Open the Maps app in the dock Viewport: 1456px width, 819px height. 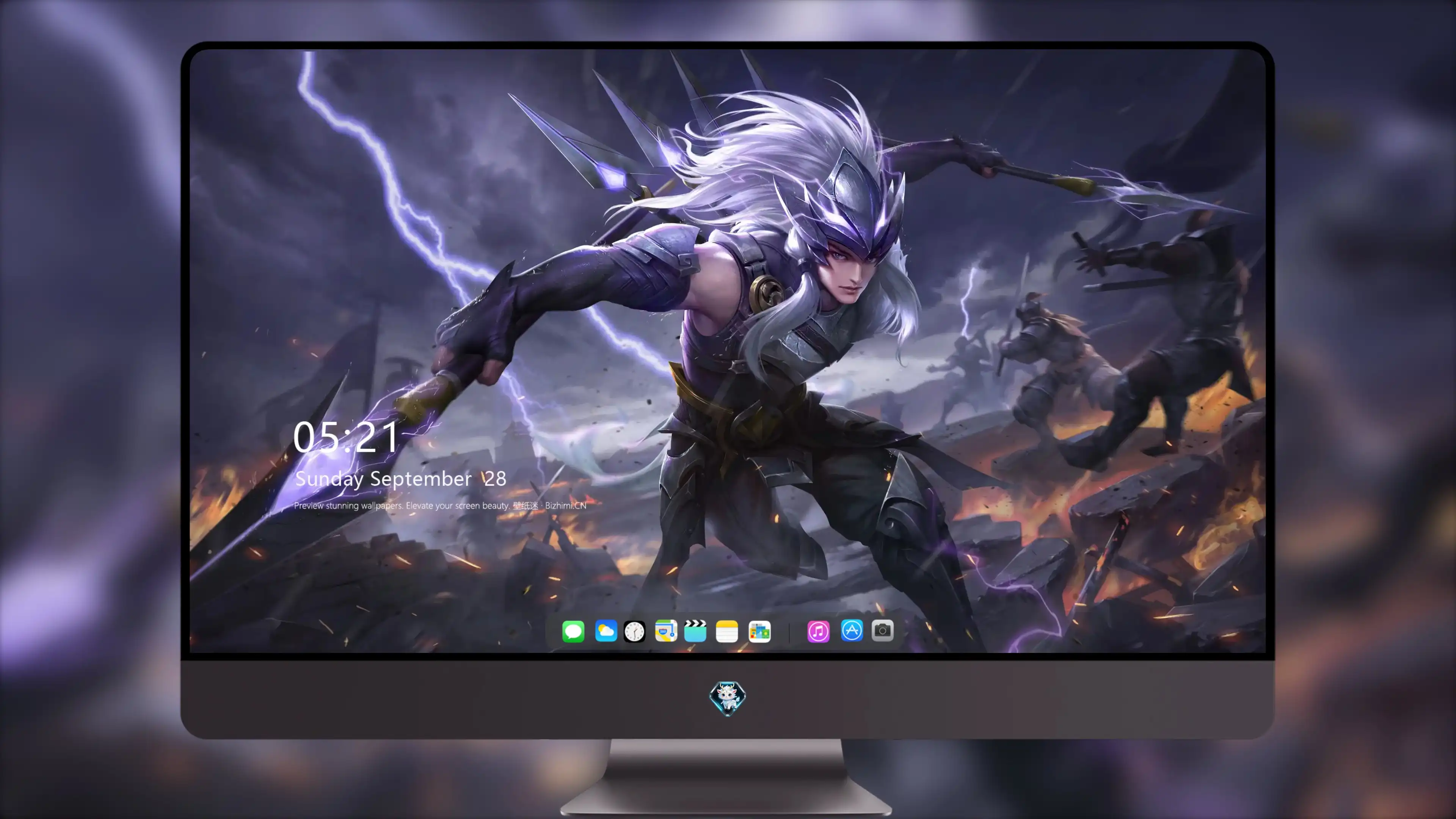(666, 631)
